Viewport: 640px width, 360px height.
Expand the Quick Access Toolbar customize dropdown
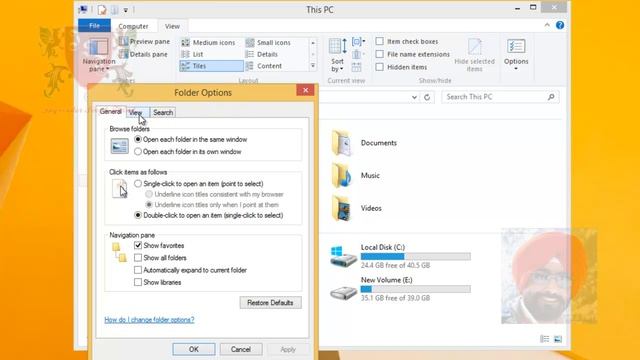click(126, 10)
